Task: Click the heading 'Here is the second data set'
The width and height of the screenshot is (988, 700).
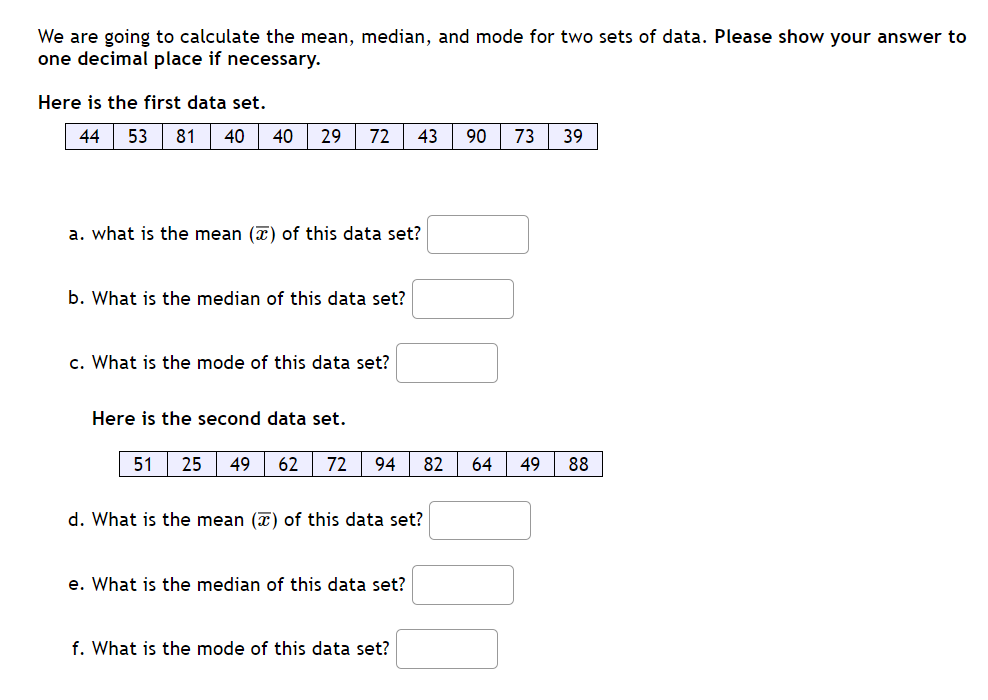Action: (219, 418)
